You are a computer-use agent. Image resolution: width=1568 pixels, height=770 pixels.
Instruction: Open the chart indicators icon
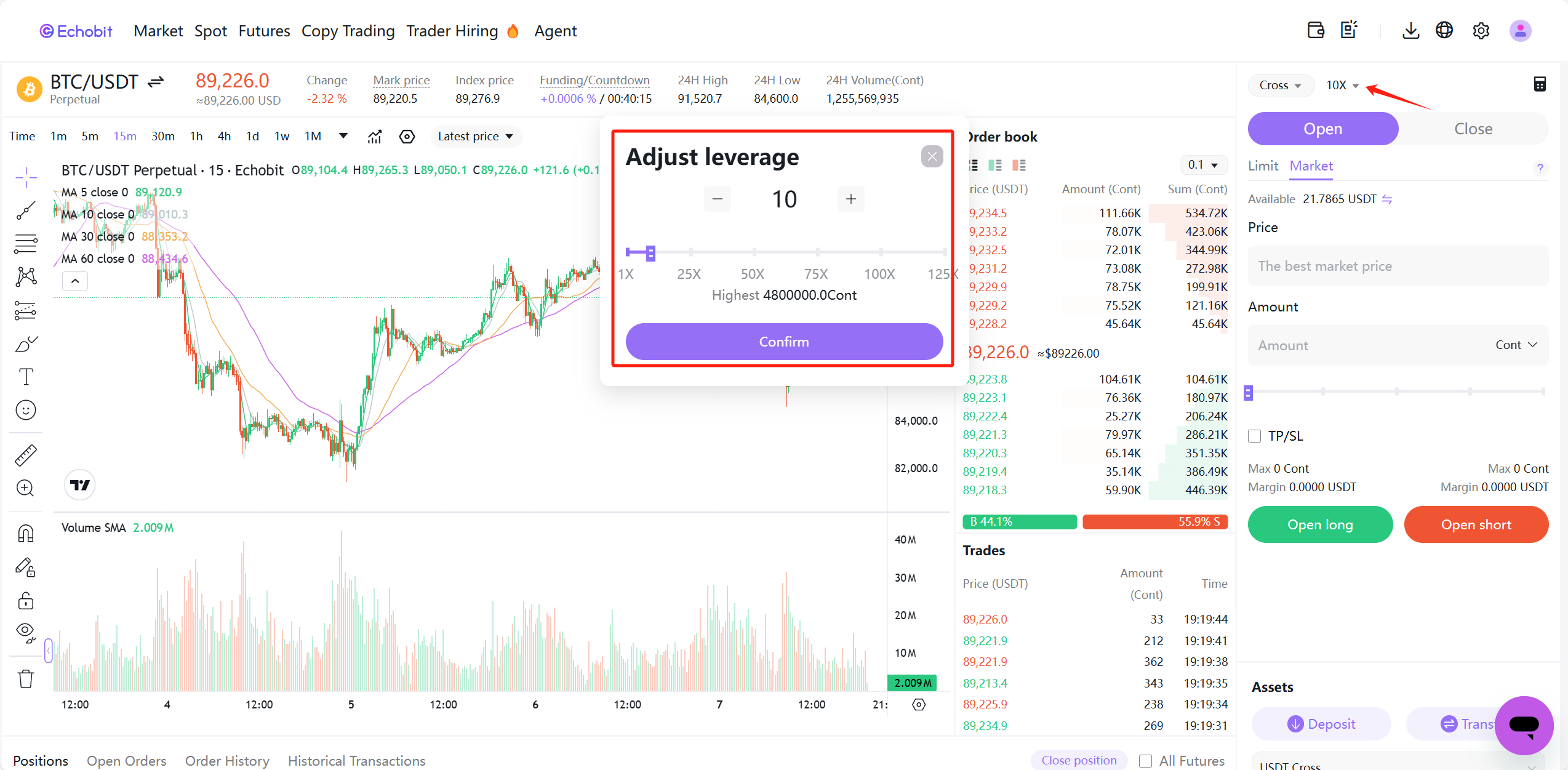(x=375, y=137)
